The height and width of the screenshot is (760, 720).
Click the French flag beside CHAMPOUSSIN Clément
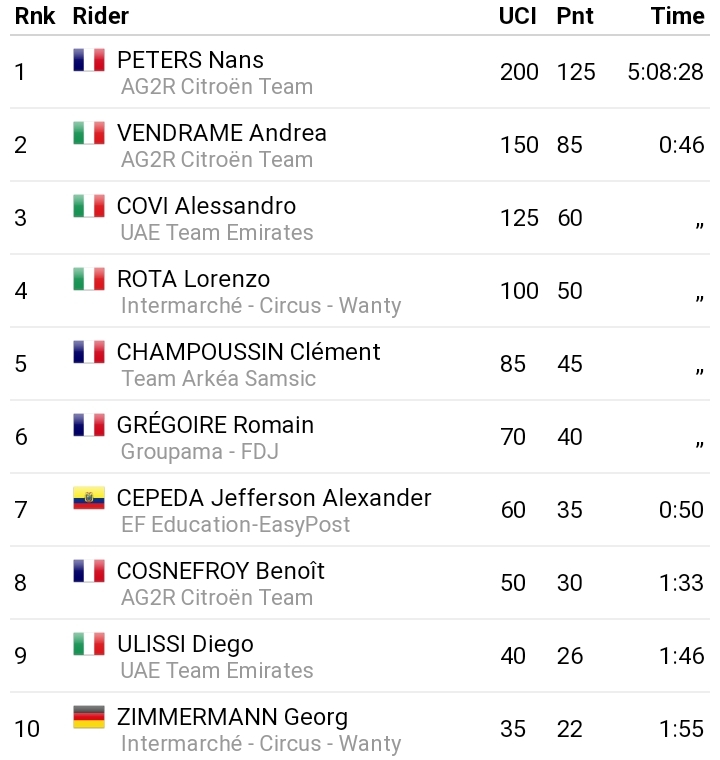(x=89, y=352)
